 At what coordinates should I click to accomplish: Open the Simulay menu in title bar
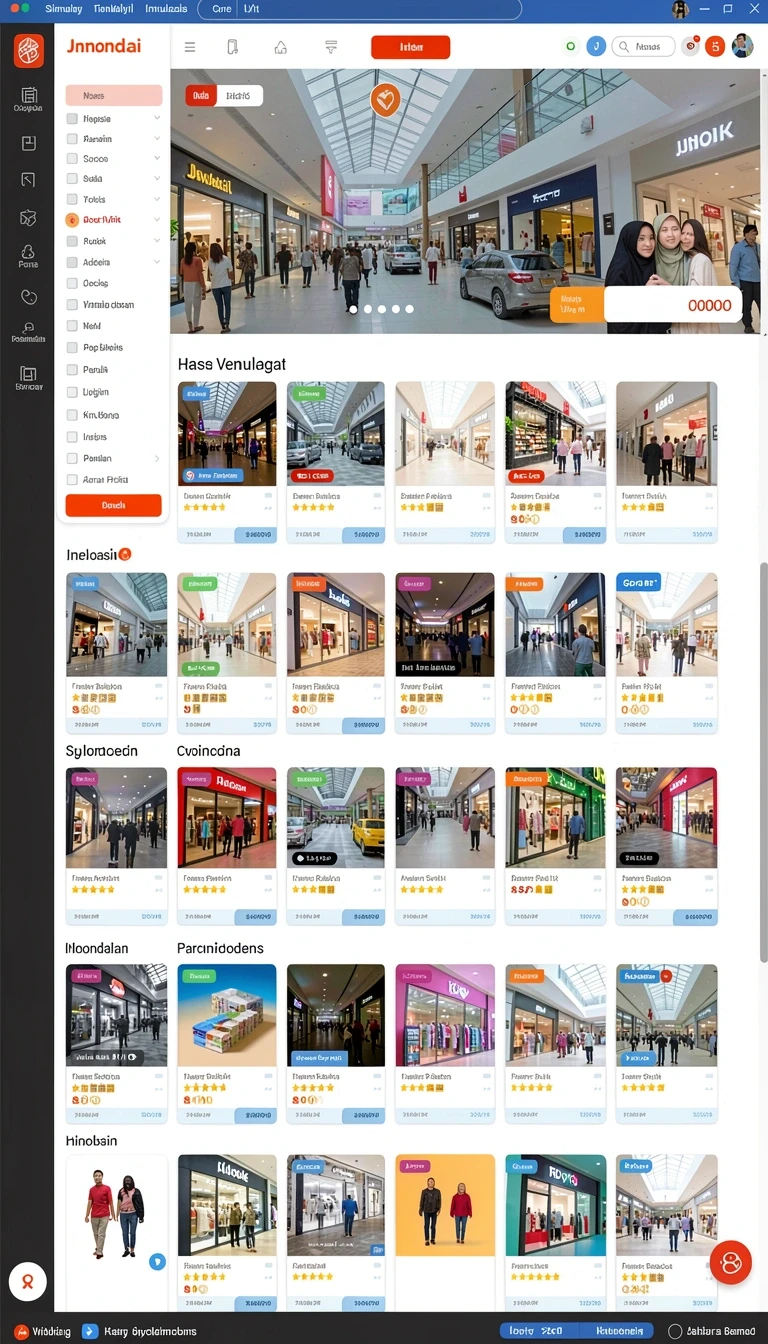tap(64, 8)
